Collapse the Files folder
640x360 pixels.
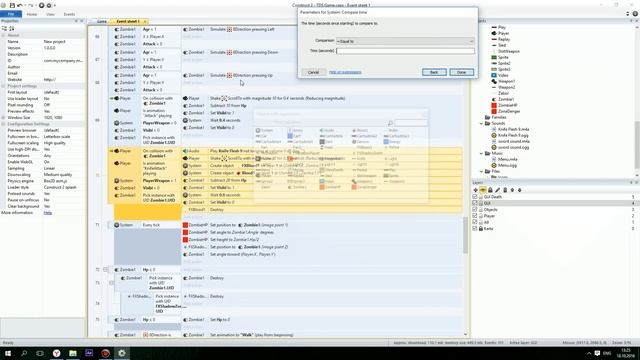[482, 171]
